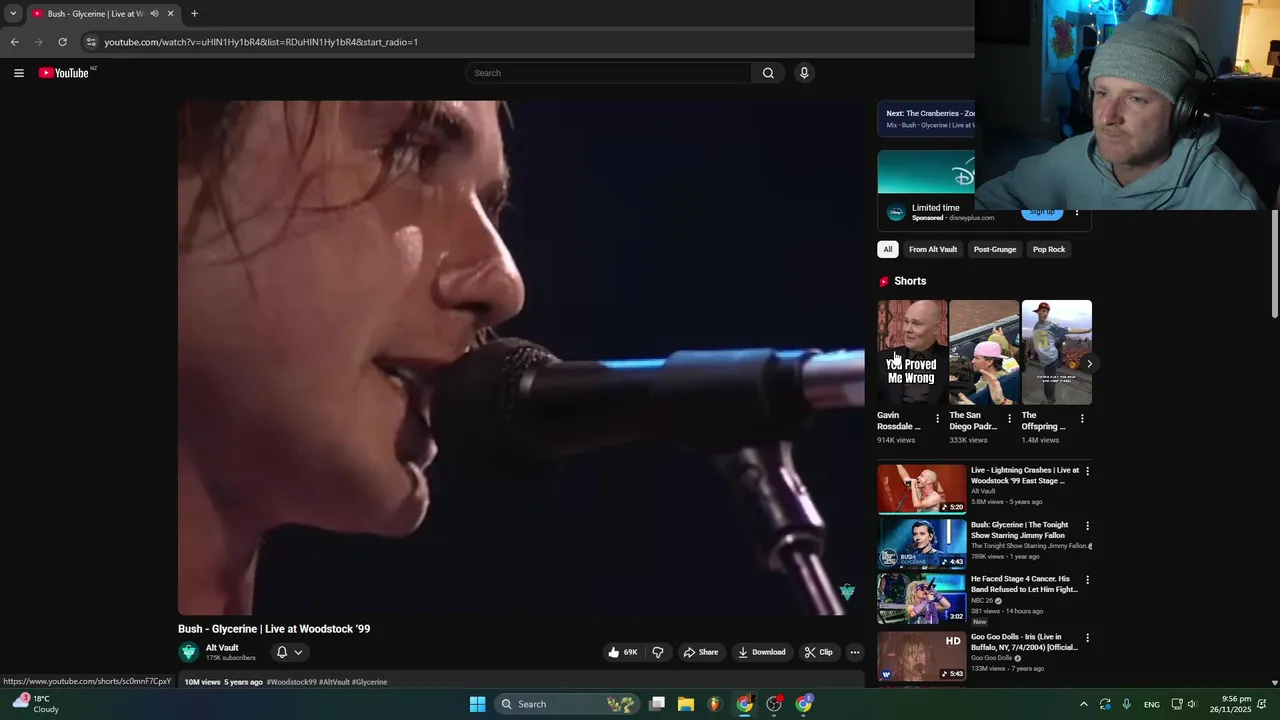Viewport: 1280px width, 720px height.
Task: Go to YouTube home via logo
Action: [64, 73]
